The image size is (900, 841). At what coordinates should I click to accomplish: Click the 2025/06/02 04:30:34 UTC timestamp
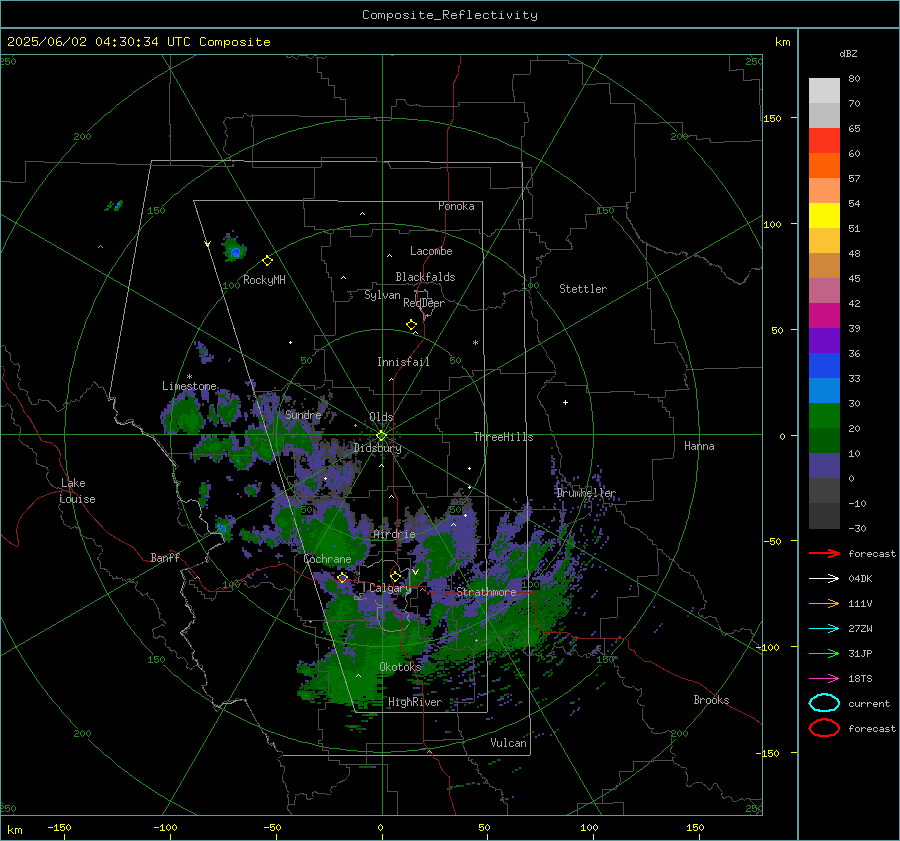pos(139,42)
